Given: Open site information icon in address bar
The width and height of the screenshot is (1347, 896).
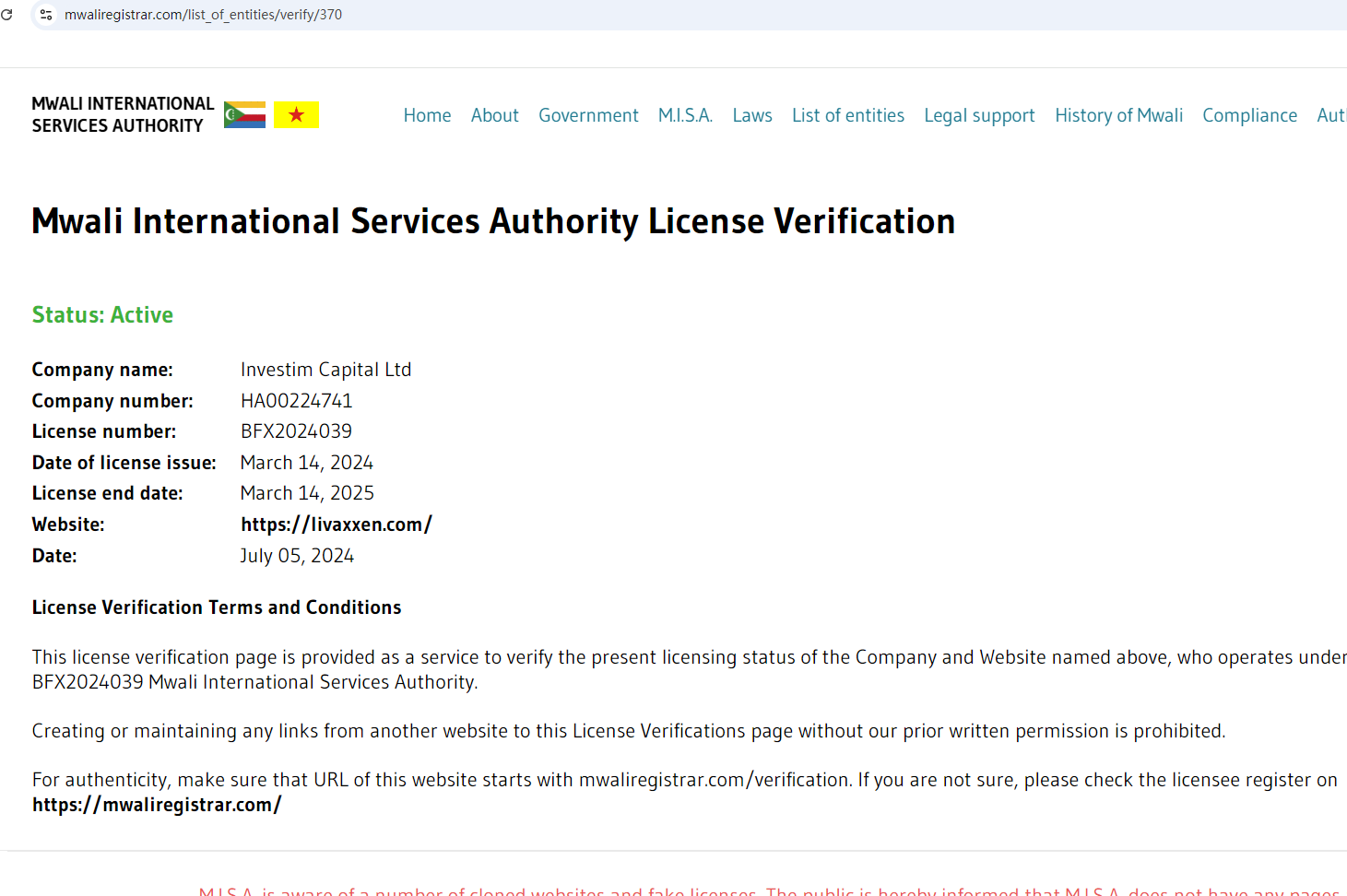Looking at the screenshot, I should click(46, 15).
